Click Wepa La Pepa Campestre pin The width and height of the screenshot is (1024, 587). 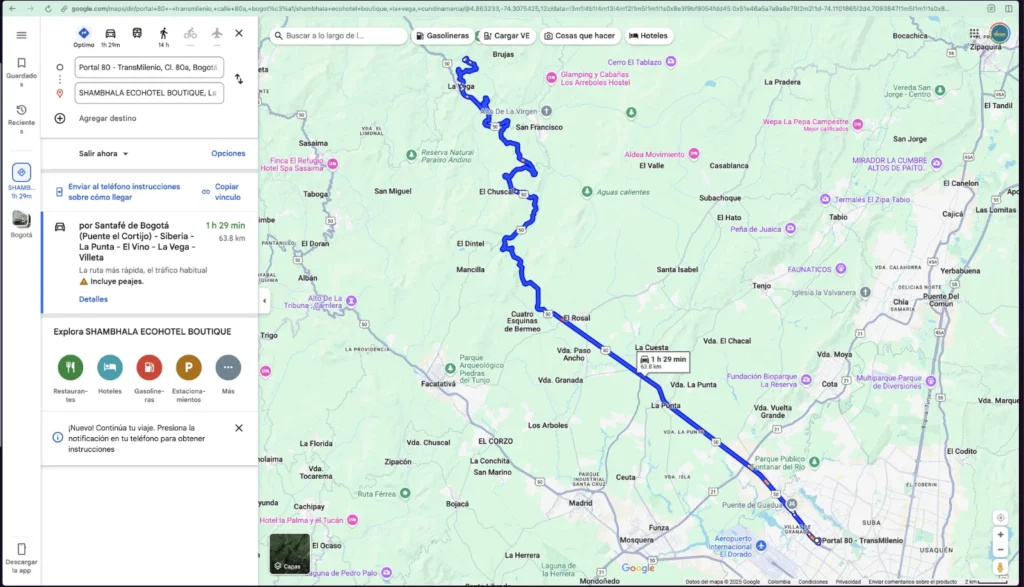[857, 124]
